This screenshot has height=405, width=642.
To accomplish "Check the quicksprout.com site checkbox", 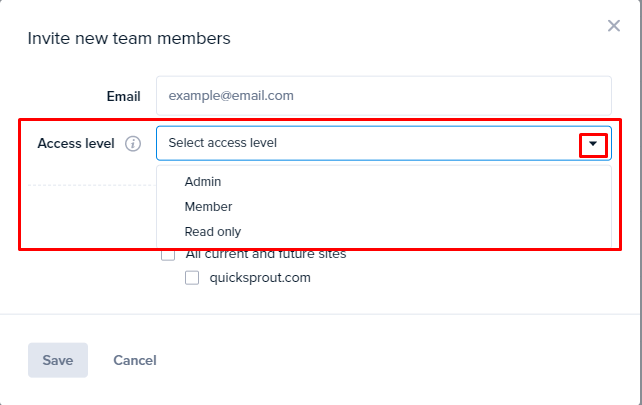I will tap(192, 278).
